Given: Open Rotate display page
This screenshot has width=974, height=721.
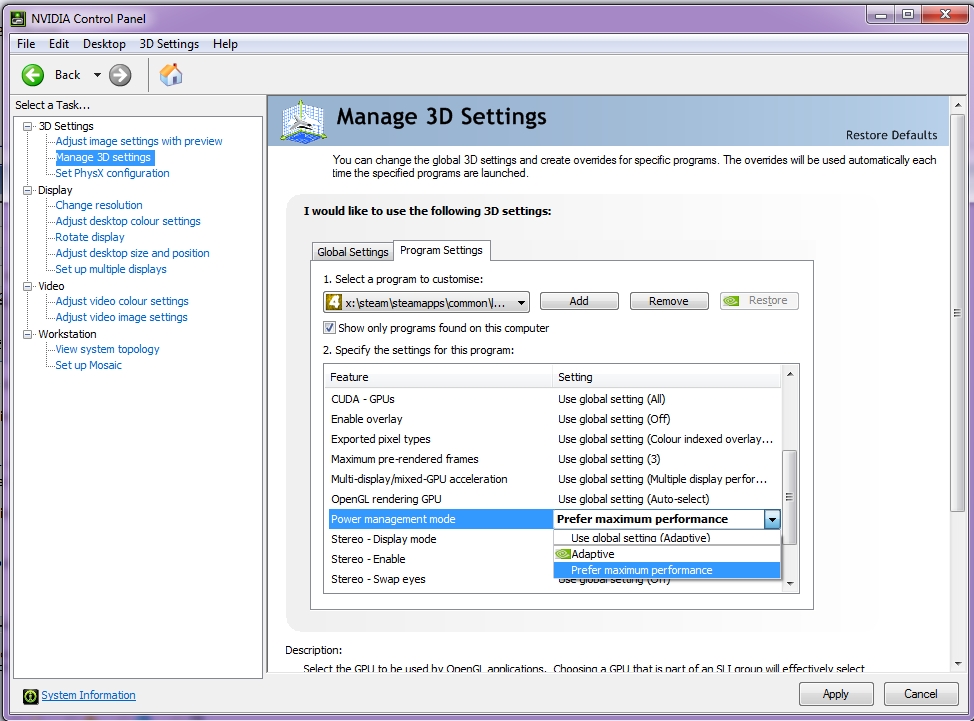Looking at the screenshot, I should [x=90, y=237].
